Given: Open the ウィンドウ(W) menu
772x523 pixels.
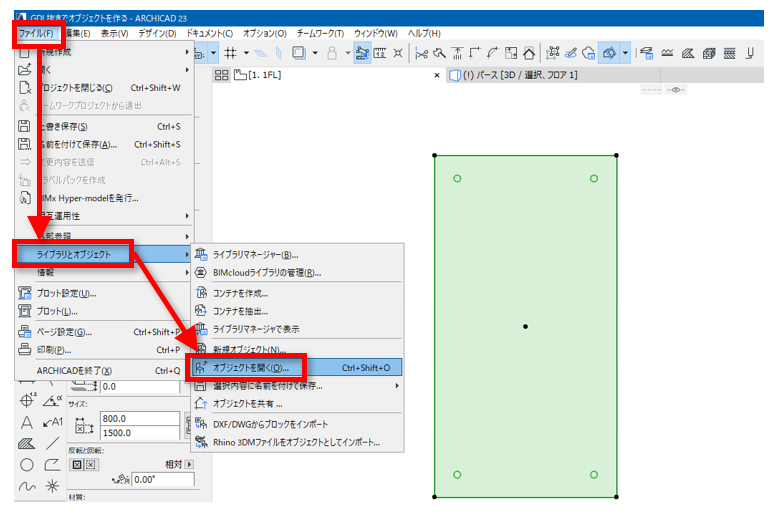Looking at the screenshot, I should point(376,33).
